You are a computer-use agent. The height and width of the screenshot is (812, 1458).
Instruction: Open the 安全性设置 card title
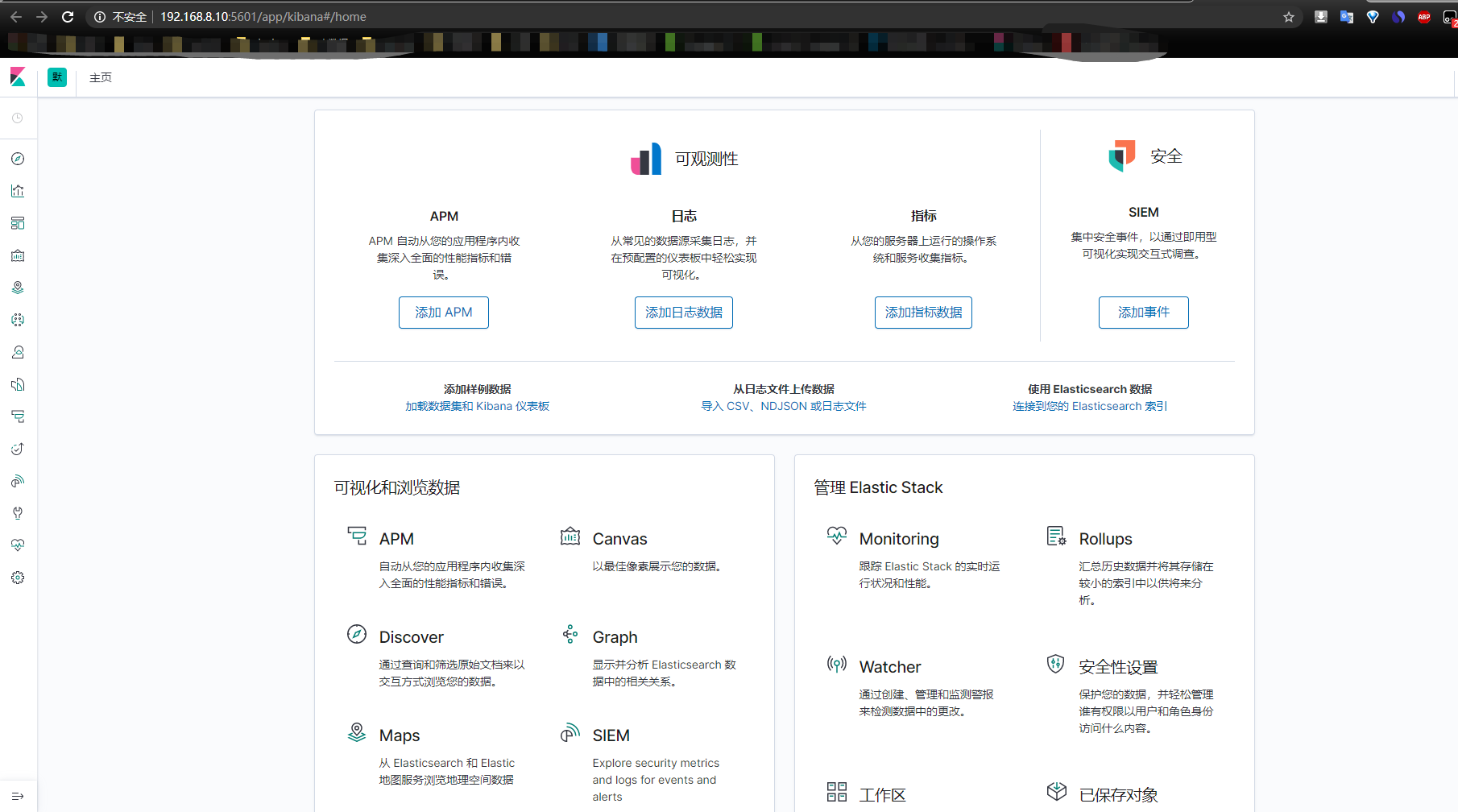coord(1119,667)
